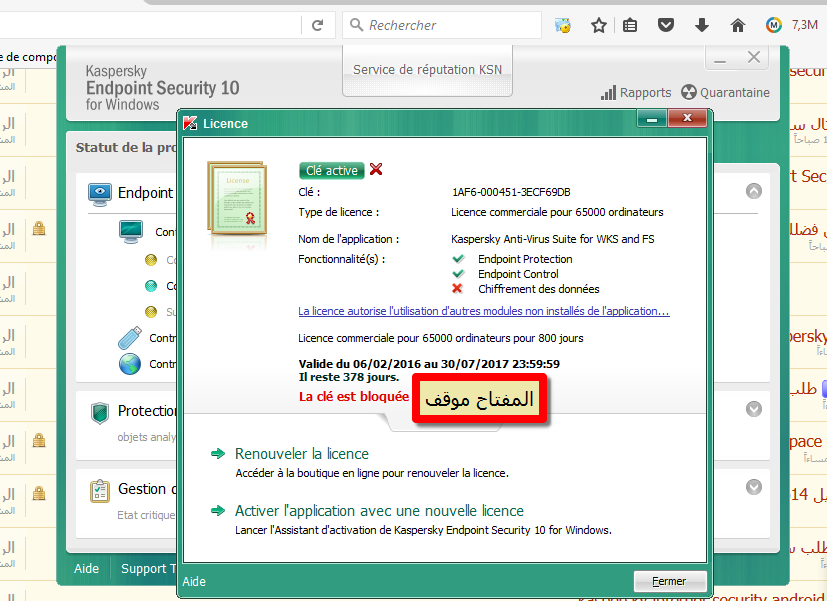The width and height of the screenshot is (827, 601).
Task: Click the Endpoint monitor eye icon
Action: (x=100, y=194)
